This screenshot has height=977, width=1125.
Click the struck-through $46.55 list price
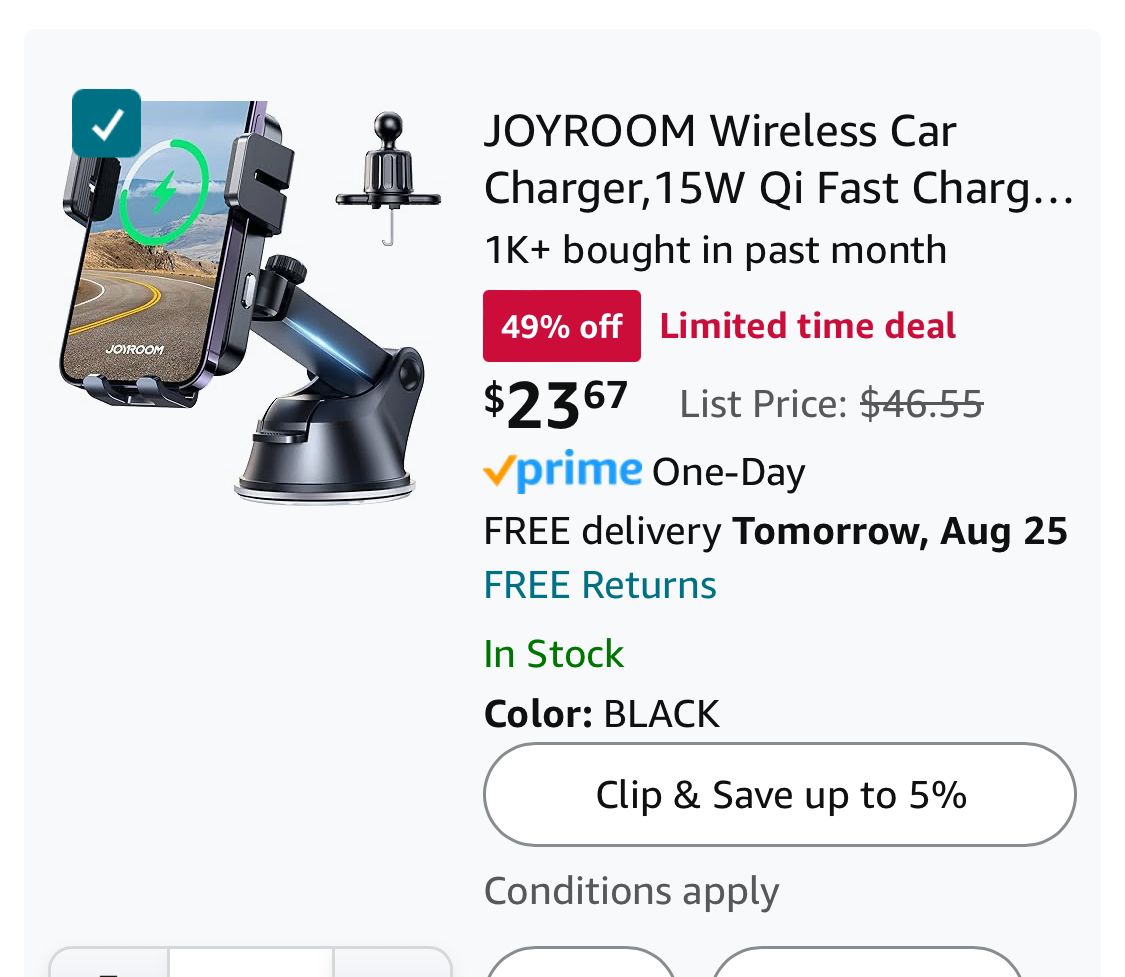tap(921, 404)
